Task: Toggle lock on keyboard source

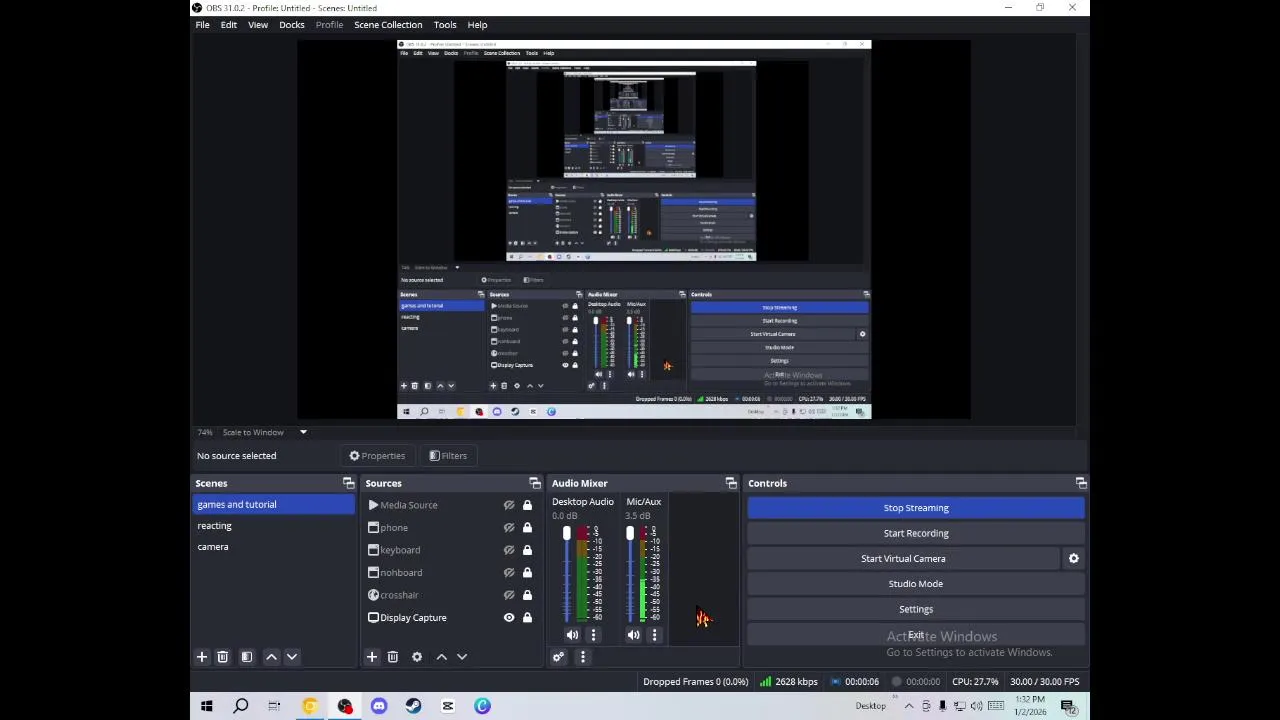Action: click(x=527, y=550)
